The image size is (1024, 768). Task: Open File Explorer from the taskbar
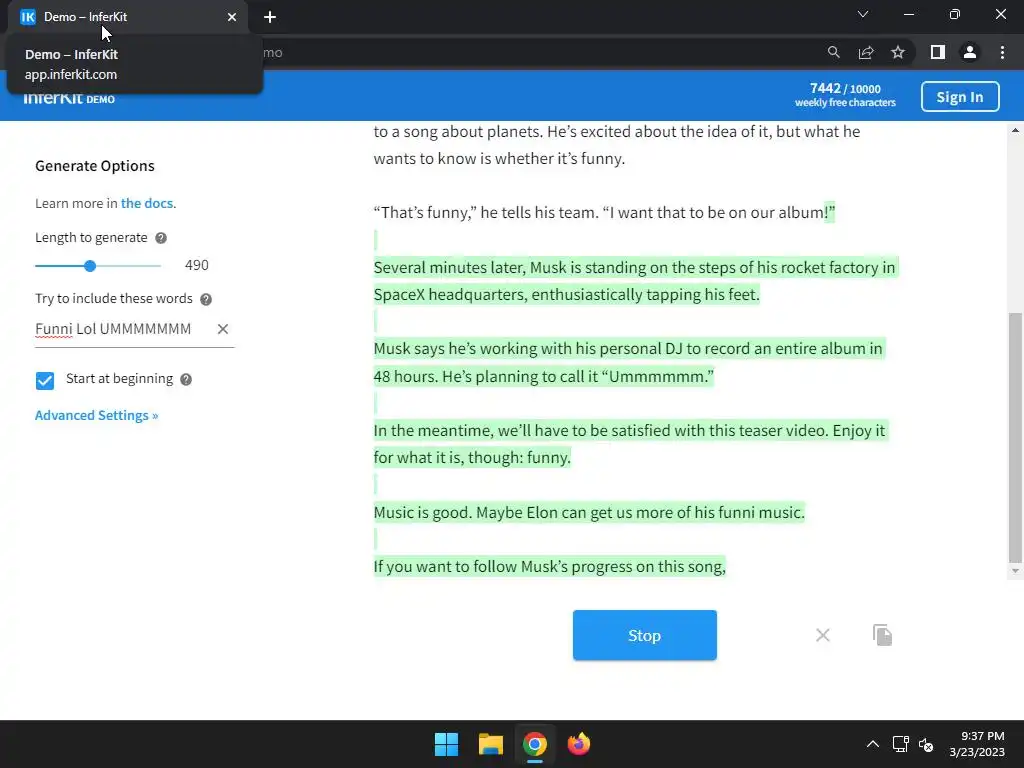(490, 744)
